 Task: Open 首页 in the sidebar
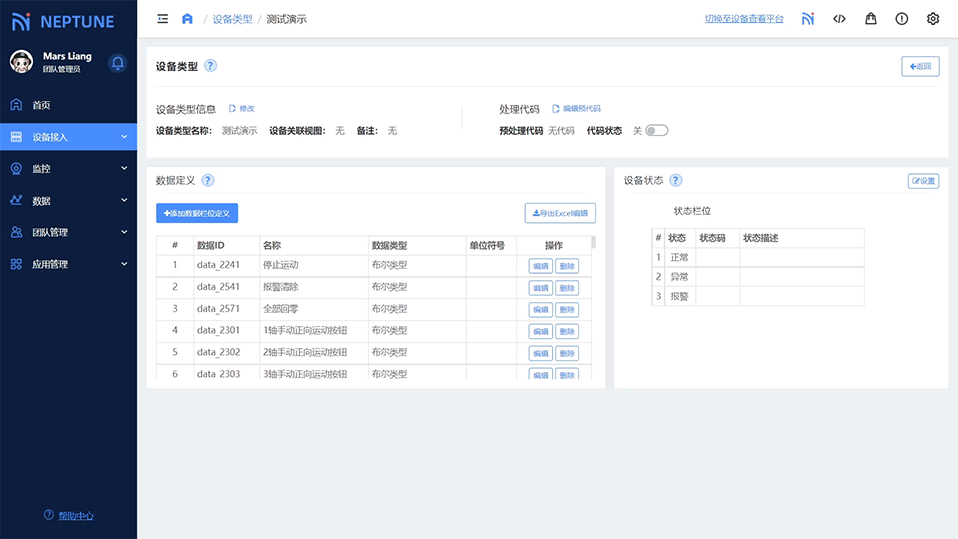(x=41, y=105)
